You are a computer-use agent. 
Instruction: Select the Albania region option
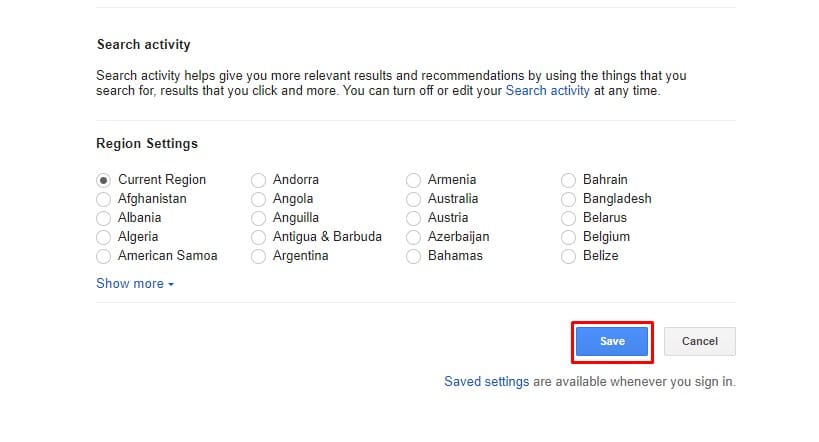coord(104,218)
